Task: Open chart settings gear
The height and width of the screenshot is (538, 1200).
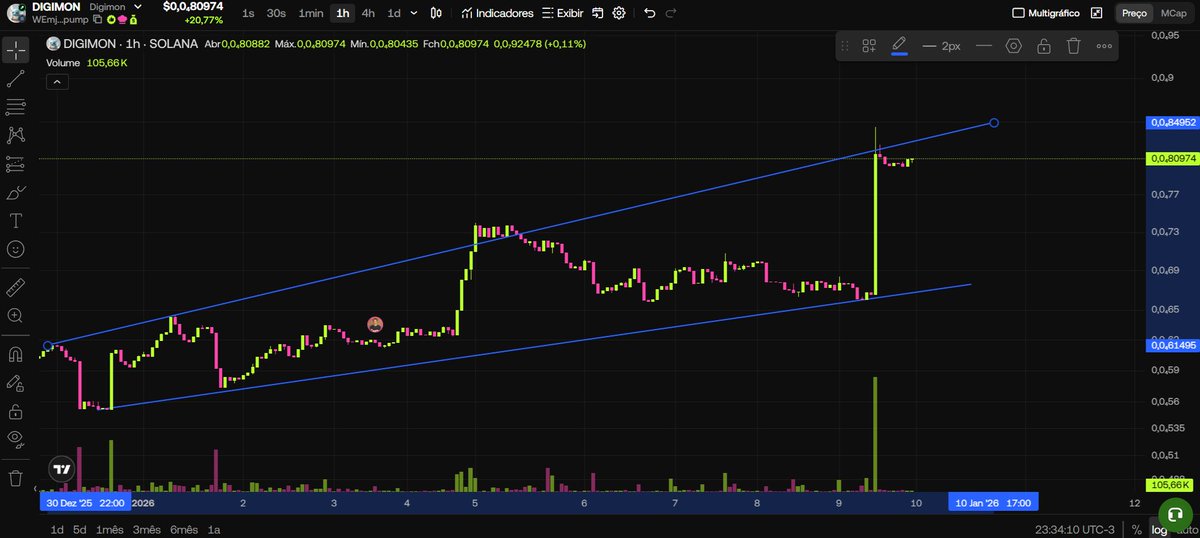Action: pos(619,13)
